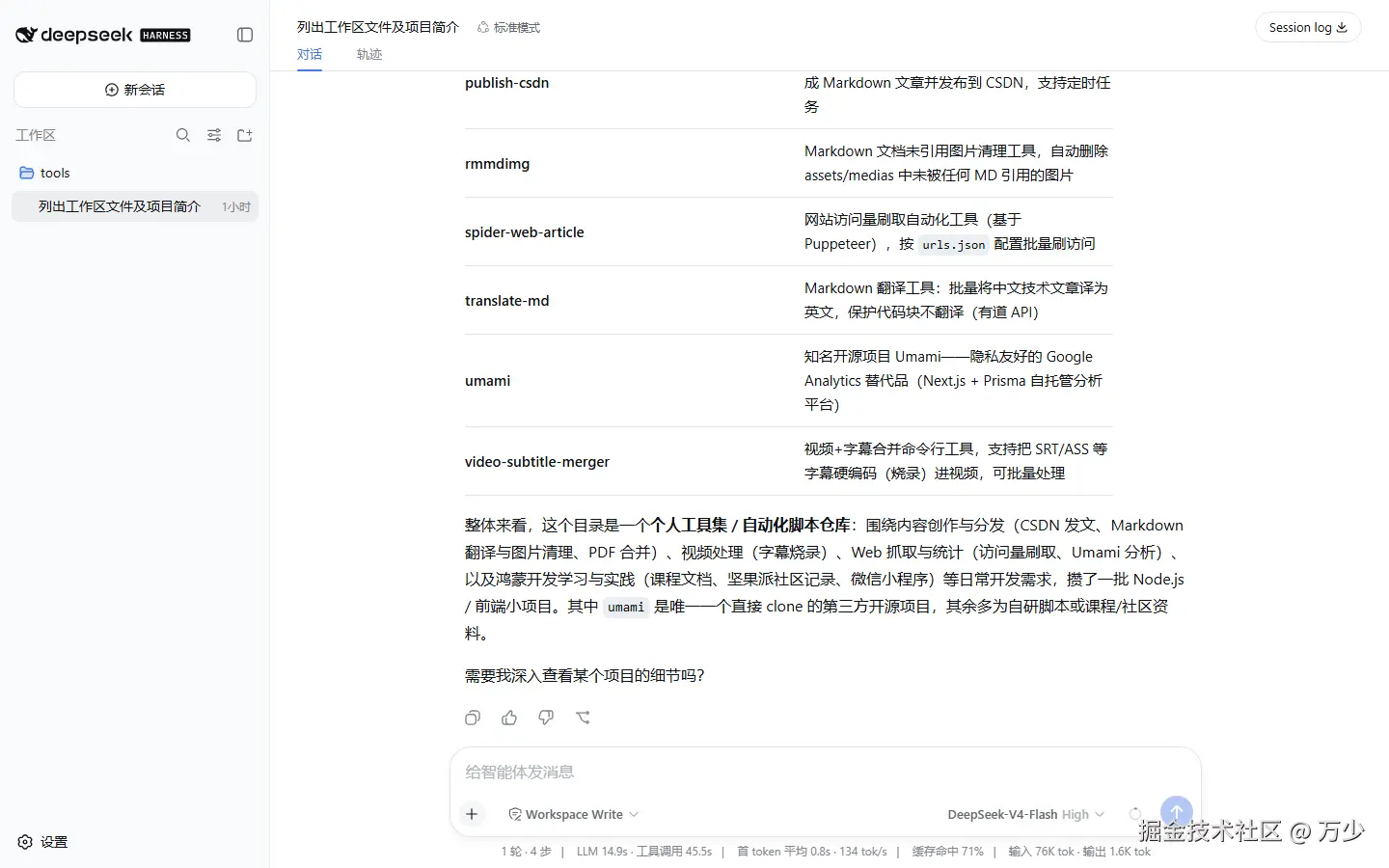Select the 列出工作区文件及项目简介 conversation in sidebar
This screenshot has width=1389, height=868.
click(135, 206)
